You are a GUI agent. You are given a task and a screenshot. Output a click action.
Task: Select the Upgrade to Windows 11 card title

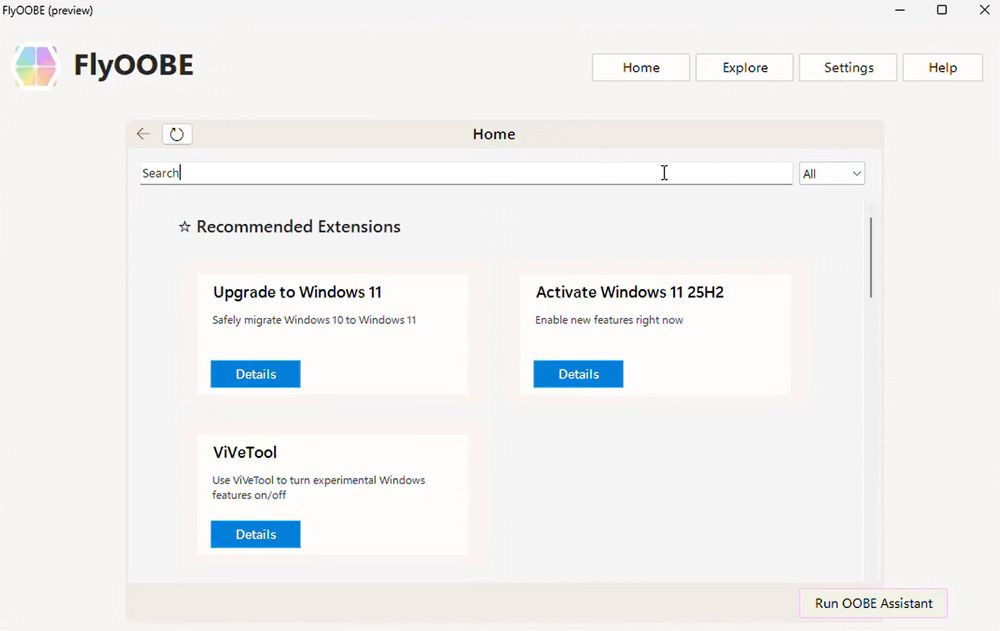[x=297, y=292]
